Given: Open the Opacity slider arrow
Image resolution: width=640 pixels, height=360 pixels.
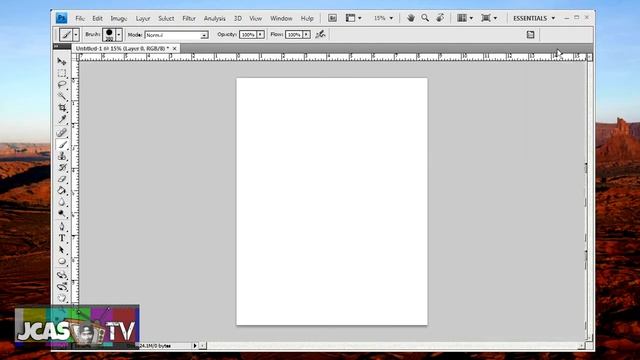Looking at the screenshot, I should (x=260, y=35).
